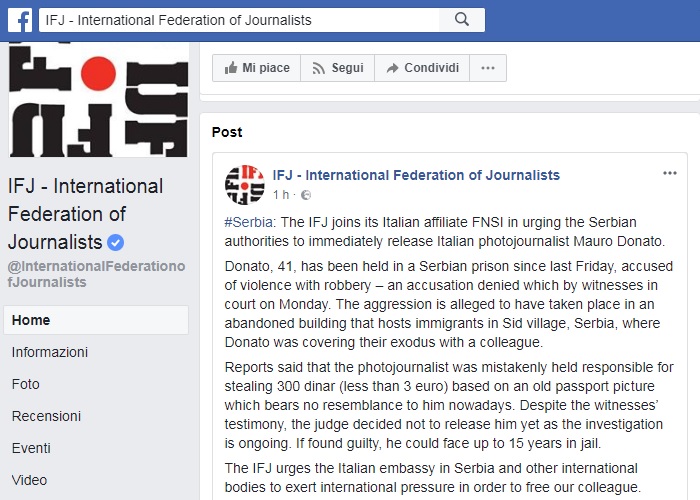Click the IFJ page title in sidebar
Screen dimensions: 700x500
85,214
